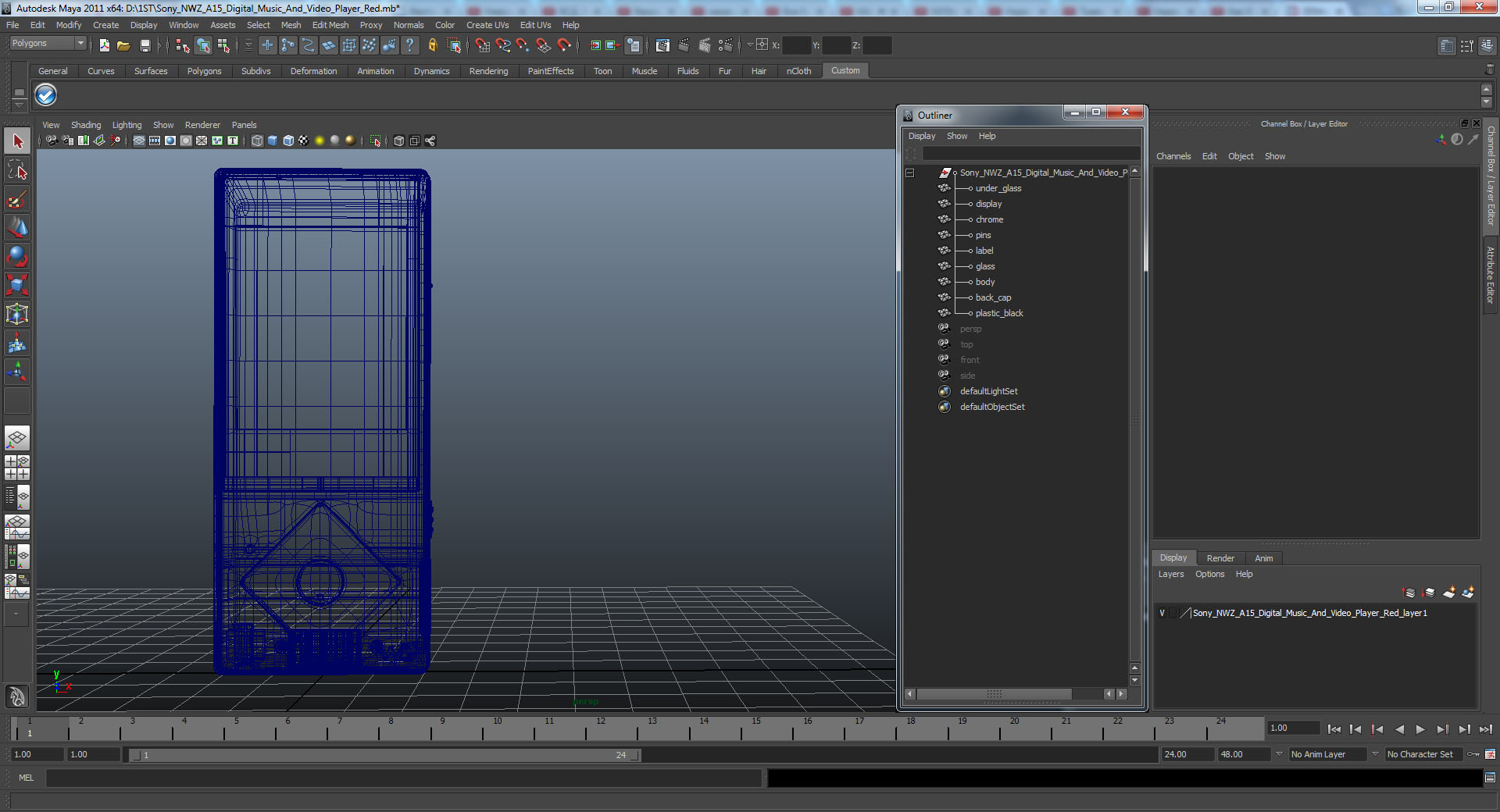This screenshot has width=1500, height=812.
Task: Toggle the wireframe on shaded viewport button
Action: pos(288,141)
